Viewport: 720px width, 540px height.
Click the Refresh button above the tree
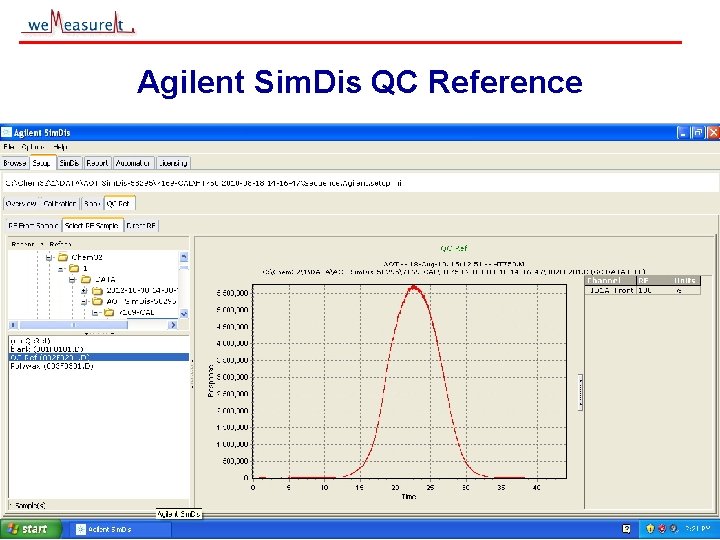pos(60,244)
